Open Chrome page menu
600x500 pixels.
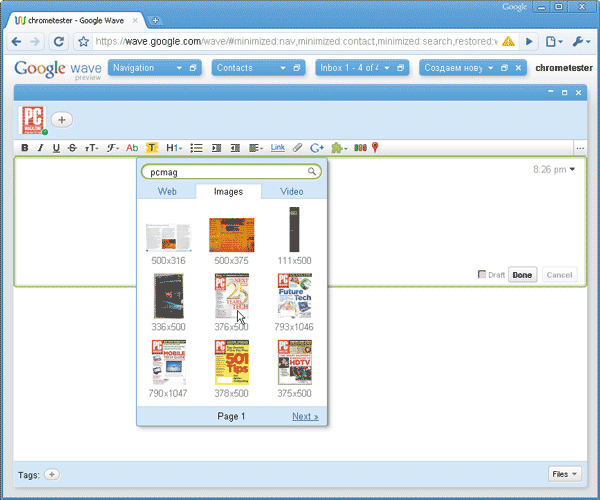[553, 41]
